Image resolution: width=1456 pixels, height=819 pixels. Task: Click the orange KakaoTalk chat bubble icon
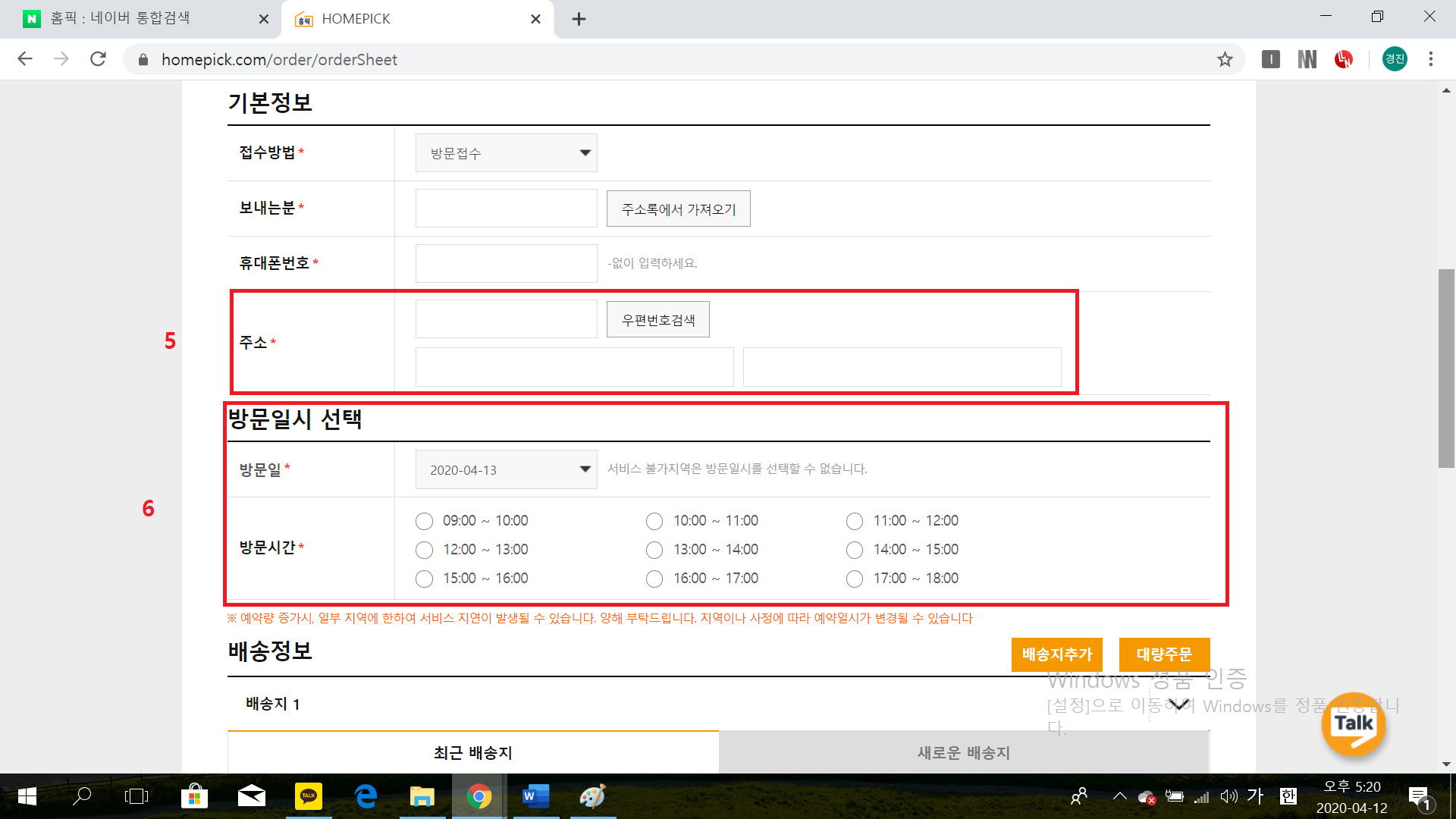point(1354,723)
